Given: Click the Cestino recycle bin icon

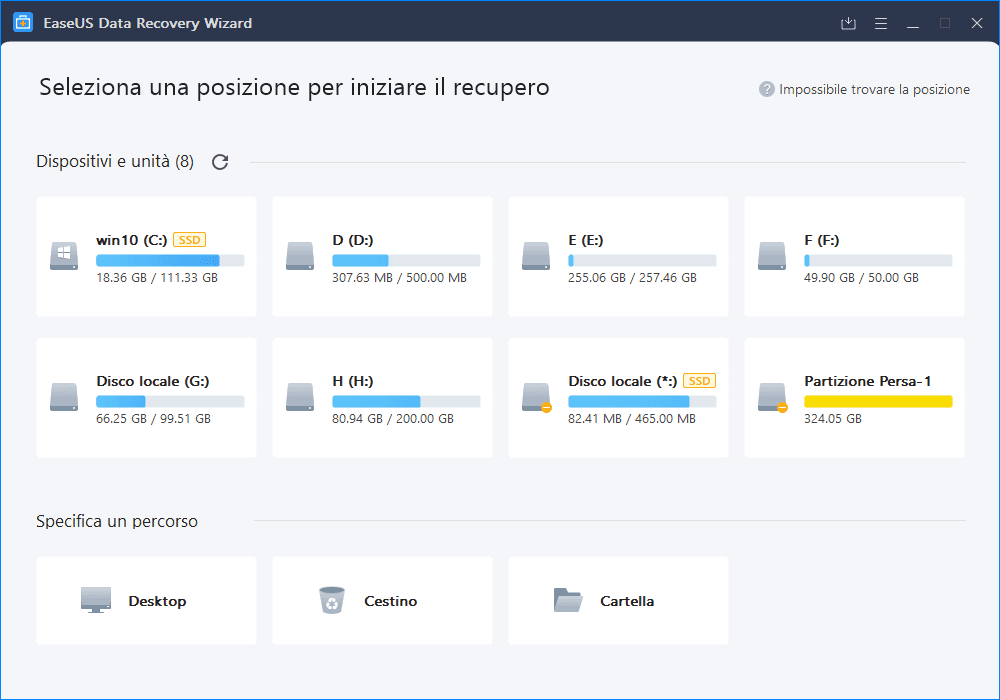Looking at the screenshot, I should 332,600.
